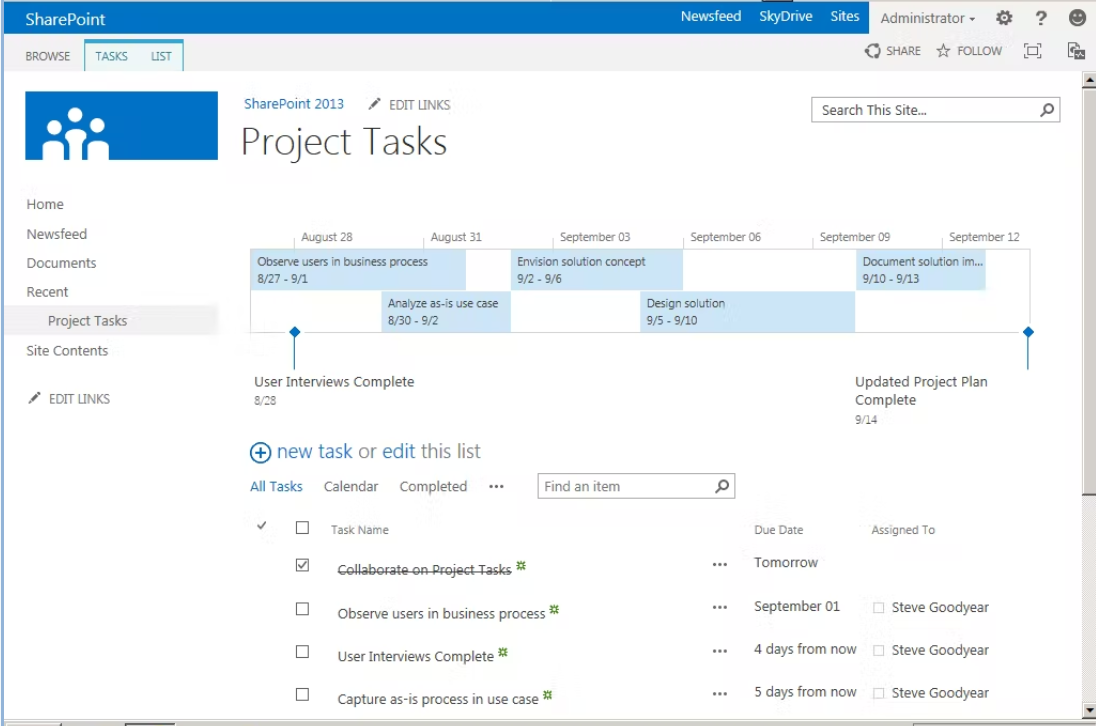Viewport: 1096px width, 726px height.
Task: Open Newsfeed in the left sidebar
Action: (x=57, y=234)
